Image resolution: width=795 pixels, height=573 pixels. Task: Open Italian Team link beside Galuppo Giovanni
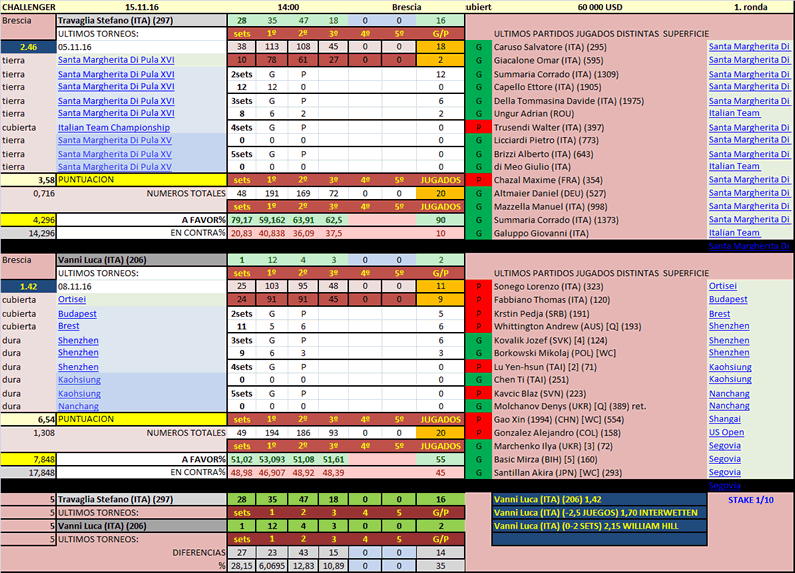pos(734,233)
